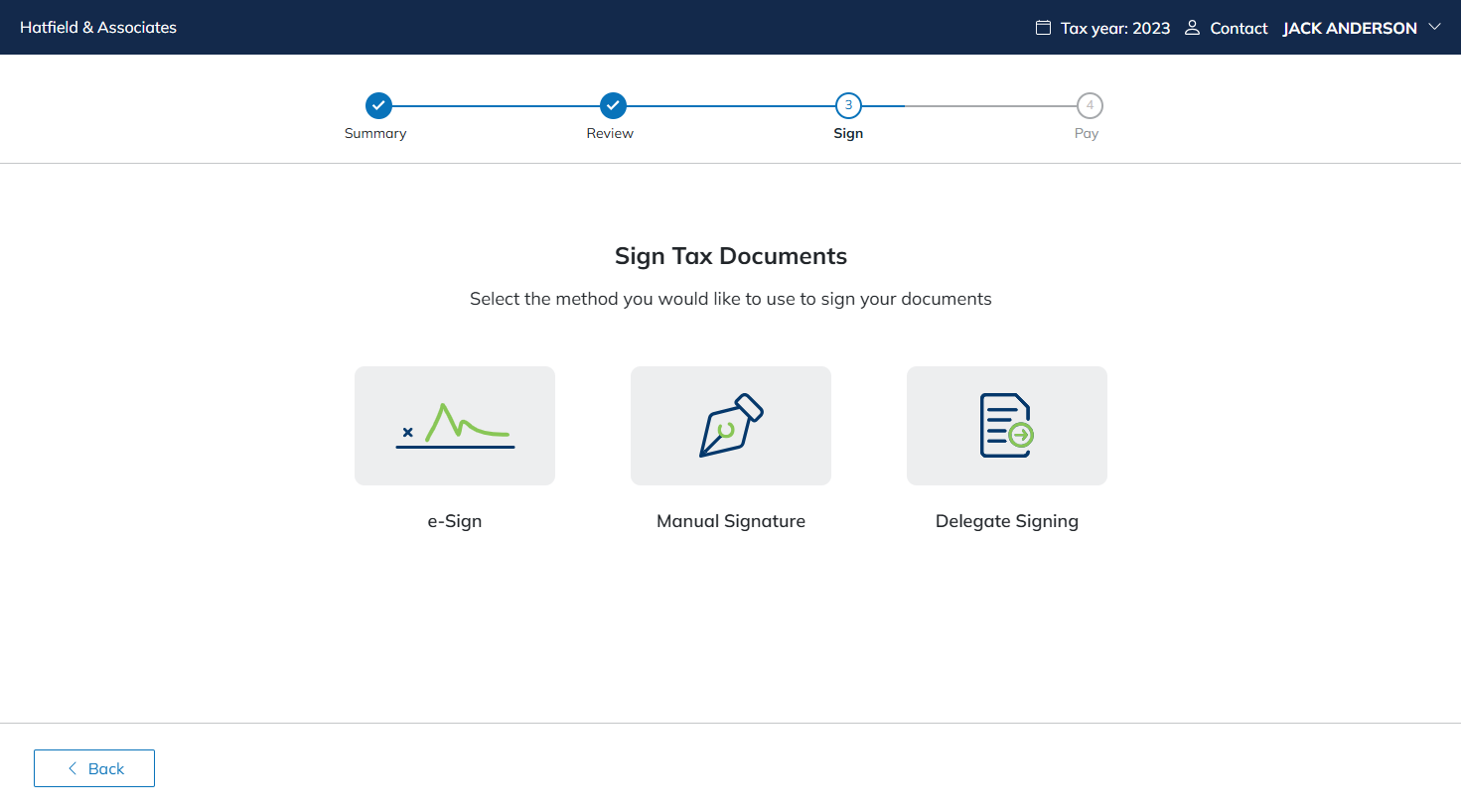Image resolution: width=1461 pixels, height=812 pixels.
Task: Click the calendar icon beside Tax year
Action: click(x=1043, y=28)
